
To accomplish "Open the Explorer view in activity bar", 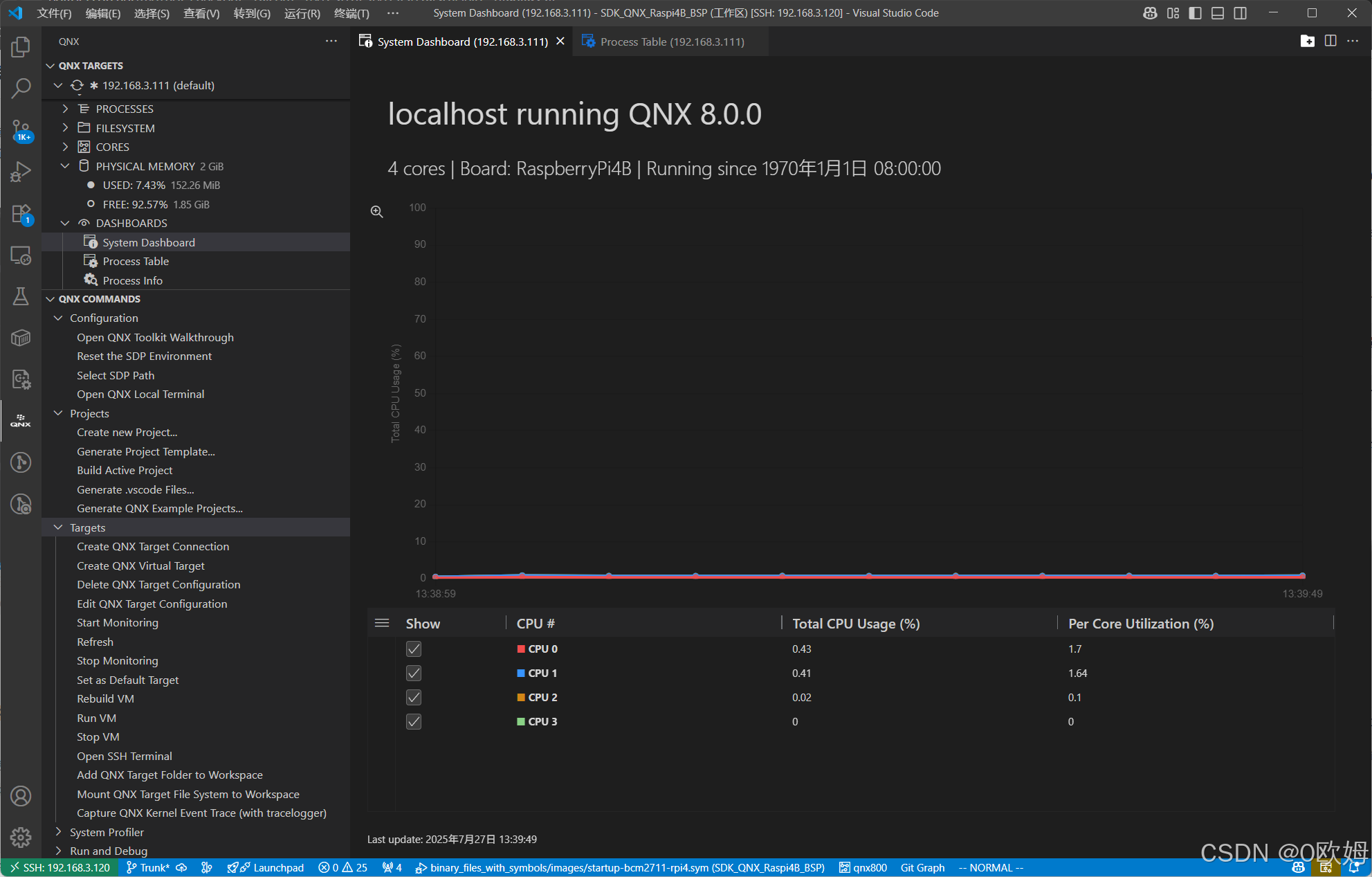I will (x=21, y=47).
